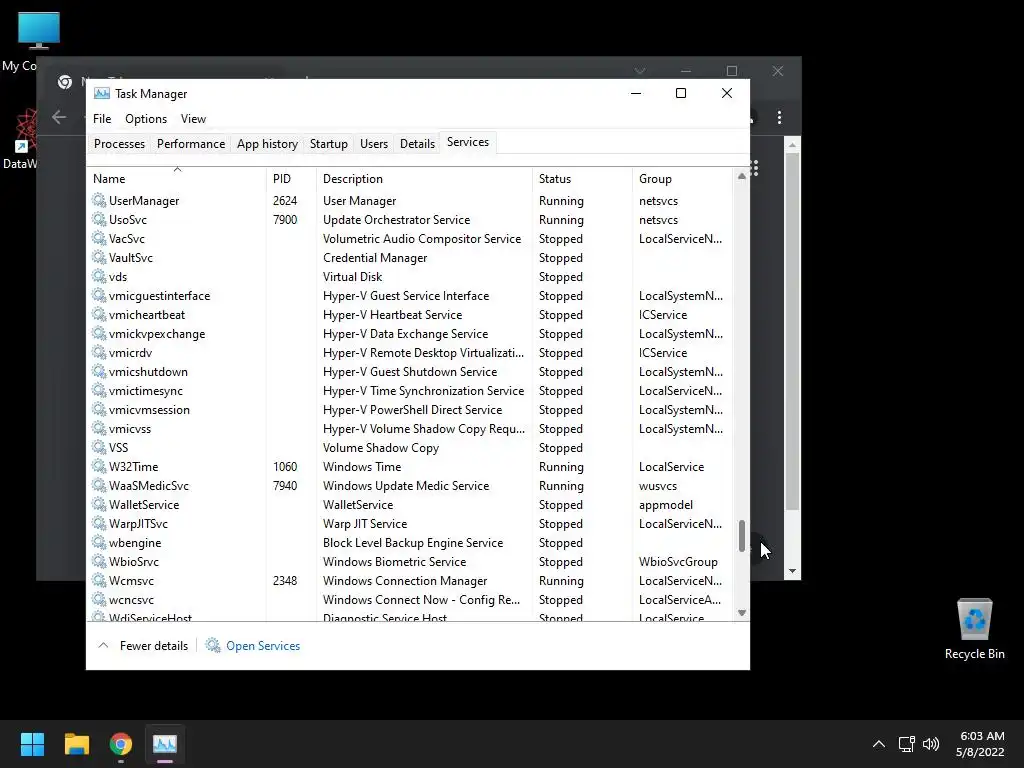This screenshot has width=1024, height=768.
Task: Click the gear icon beside wbengine
Action: pos(99,541)
